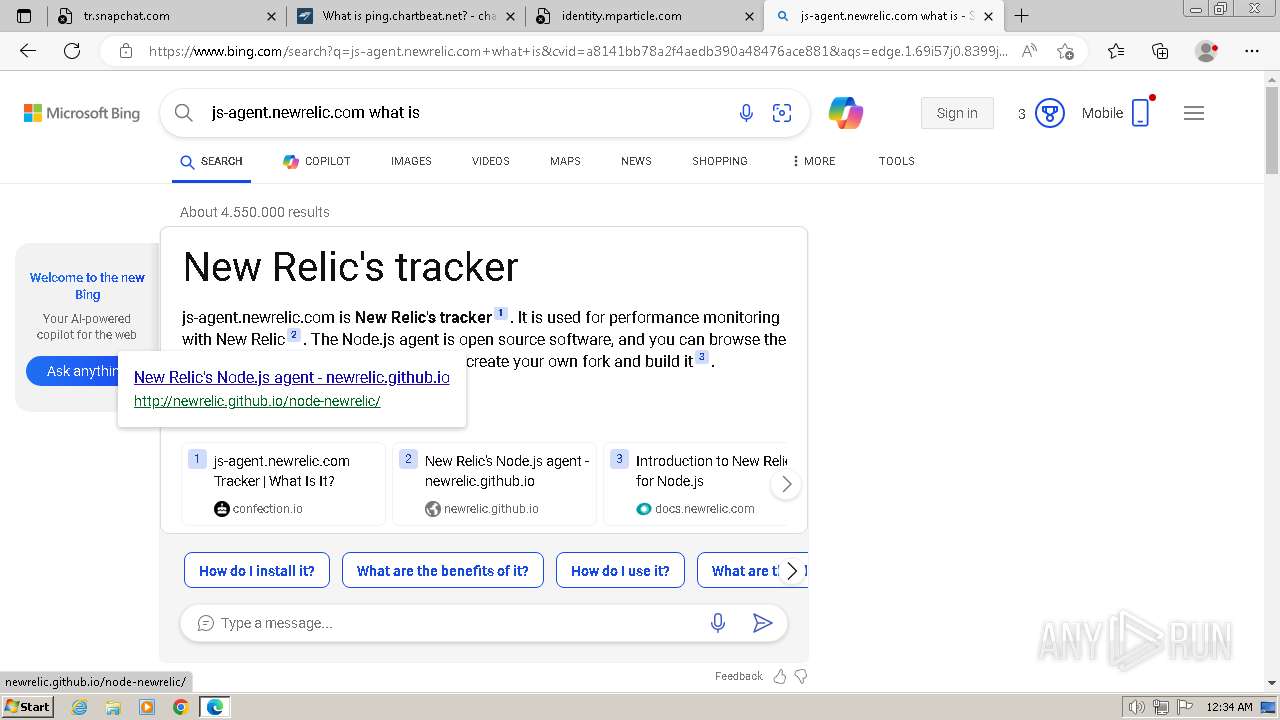Open Internet Explorer from the taskbar
Screen dimensions: 1280x720
tap(80, 707)
